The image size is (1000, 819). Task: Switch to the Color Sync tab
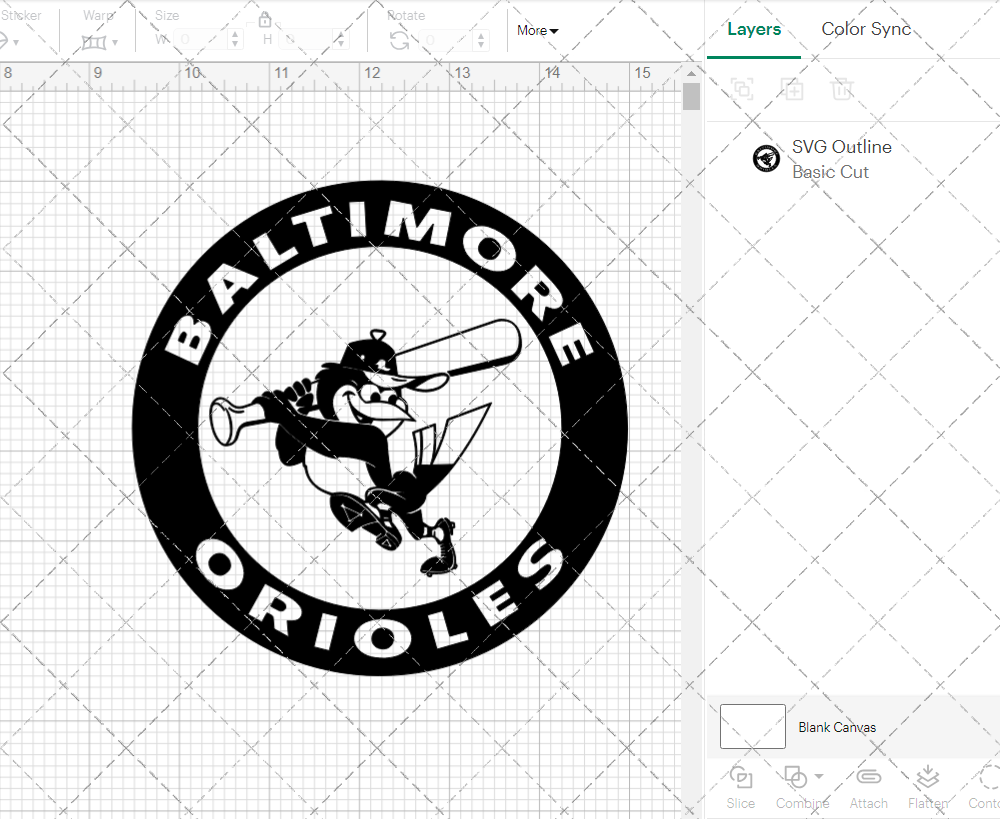tap(866, 29)
